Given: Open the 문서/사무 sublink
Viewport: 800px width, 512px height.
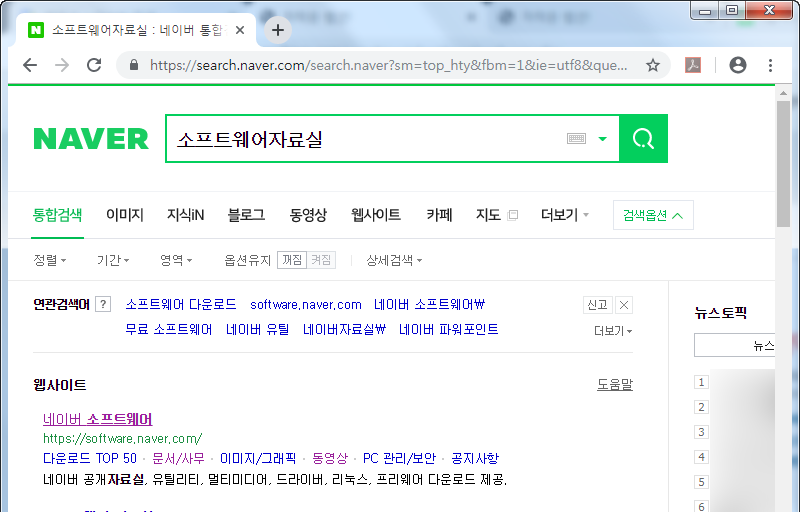Looking at the screenshot, I should (178, 458).
